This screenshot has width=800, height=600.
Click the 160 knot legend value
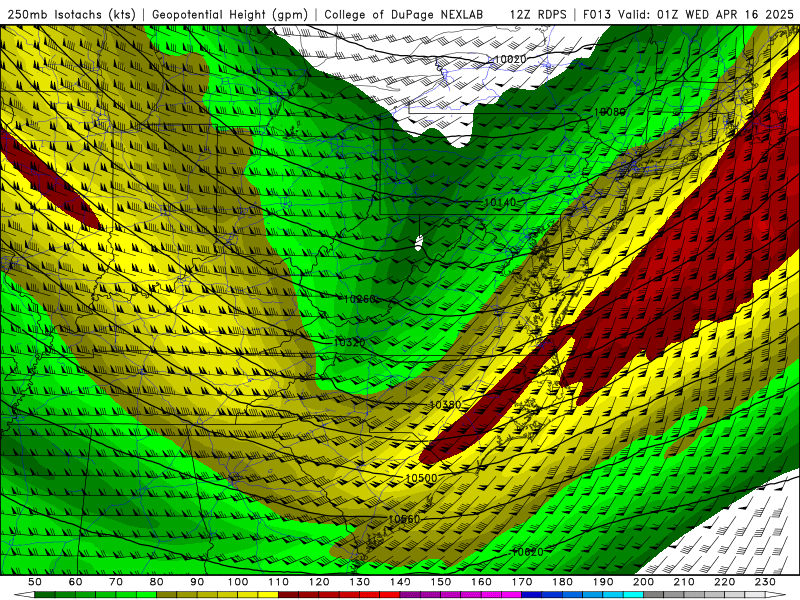[x=481, y=582]
